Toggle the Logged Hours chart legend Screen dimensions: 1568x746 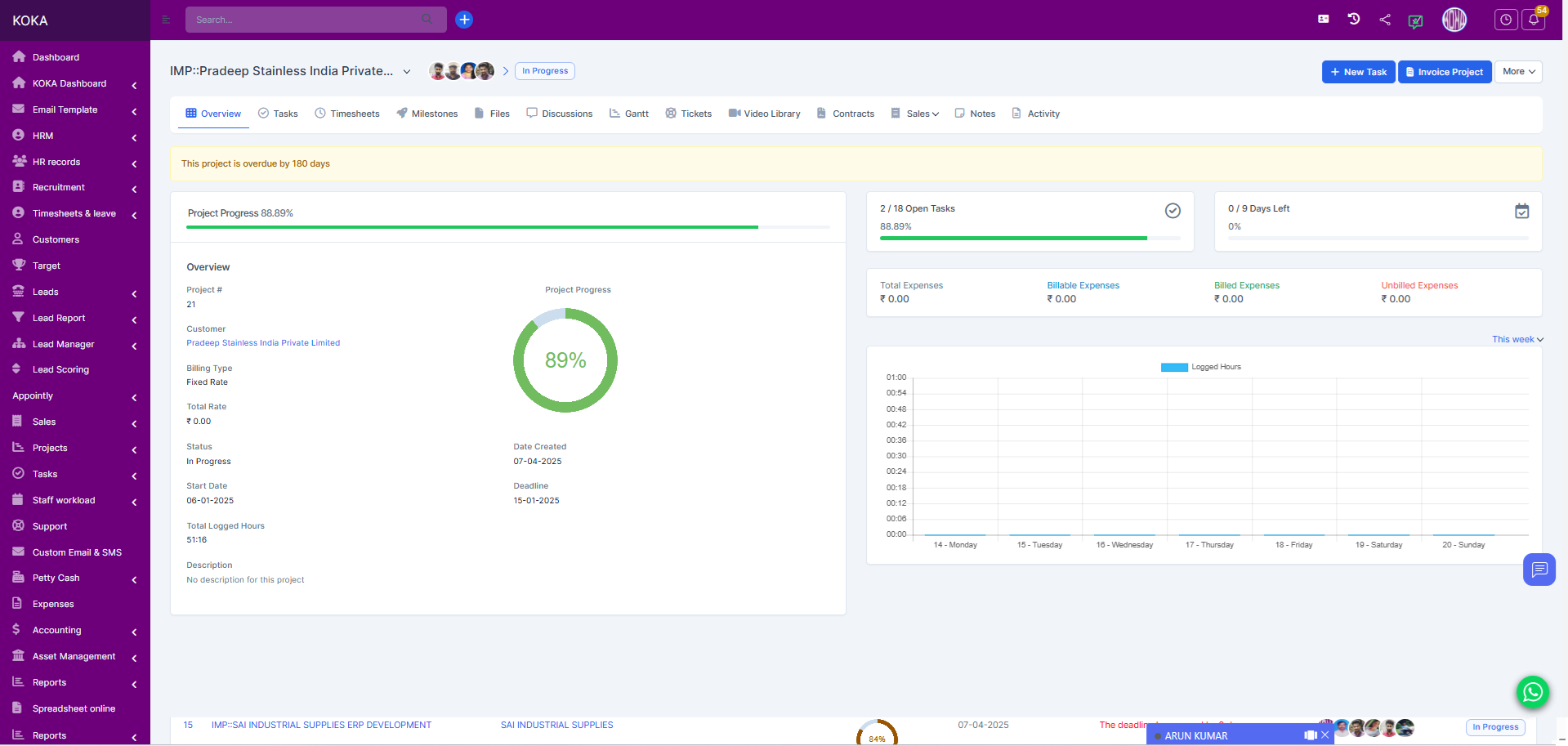pyautogui.click(x=1200, y=367)
